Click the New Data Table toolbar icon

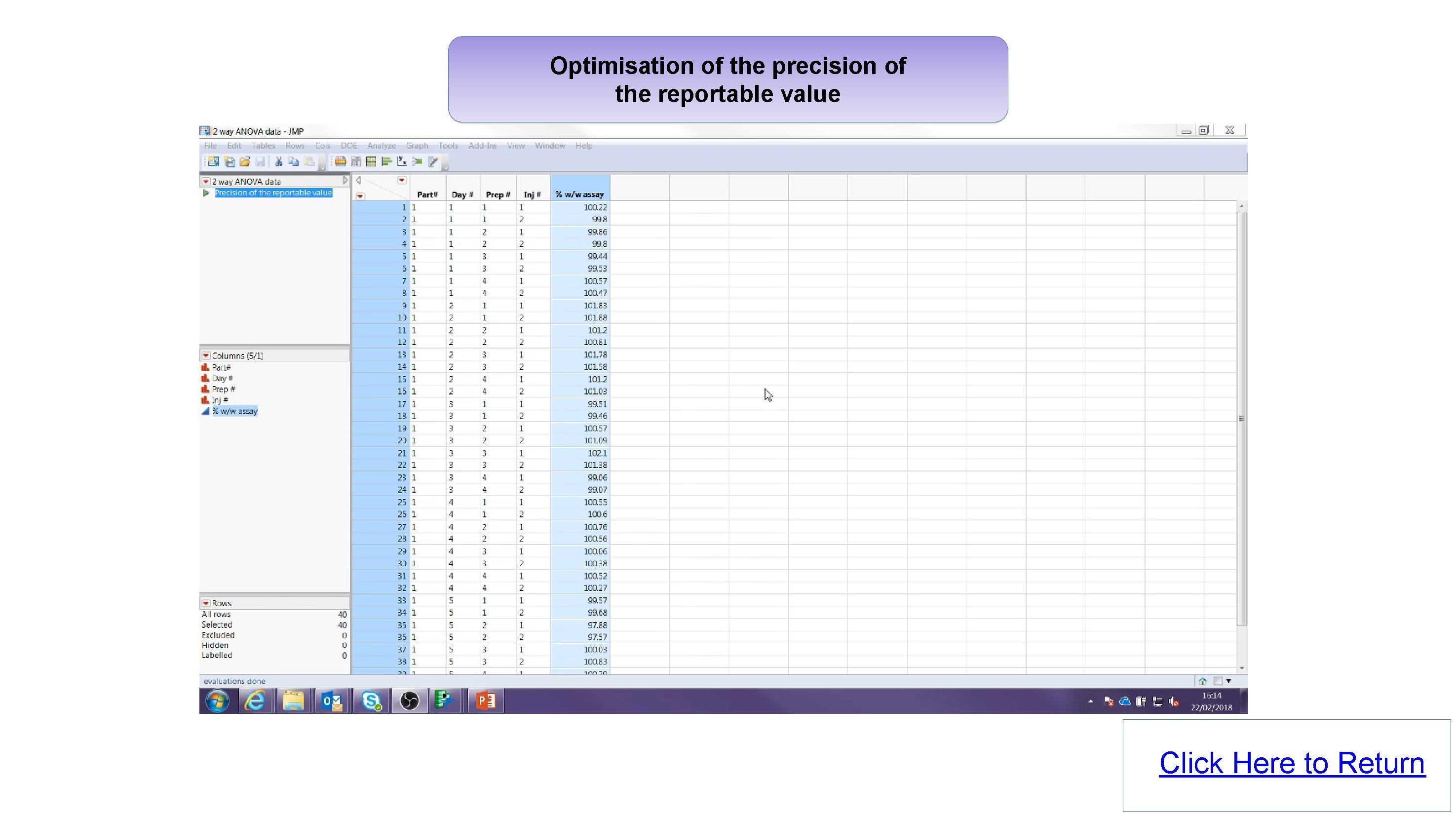(213, 161)
